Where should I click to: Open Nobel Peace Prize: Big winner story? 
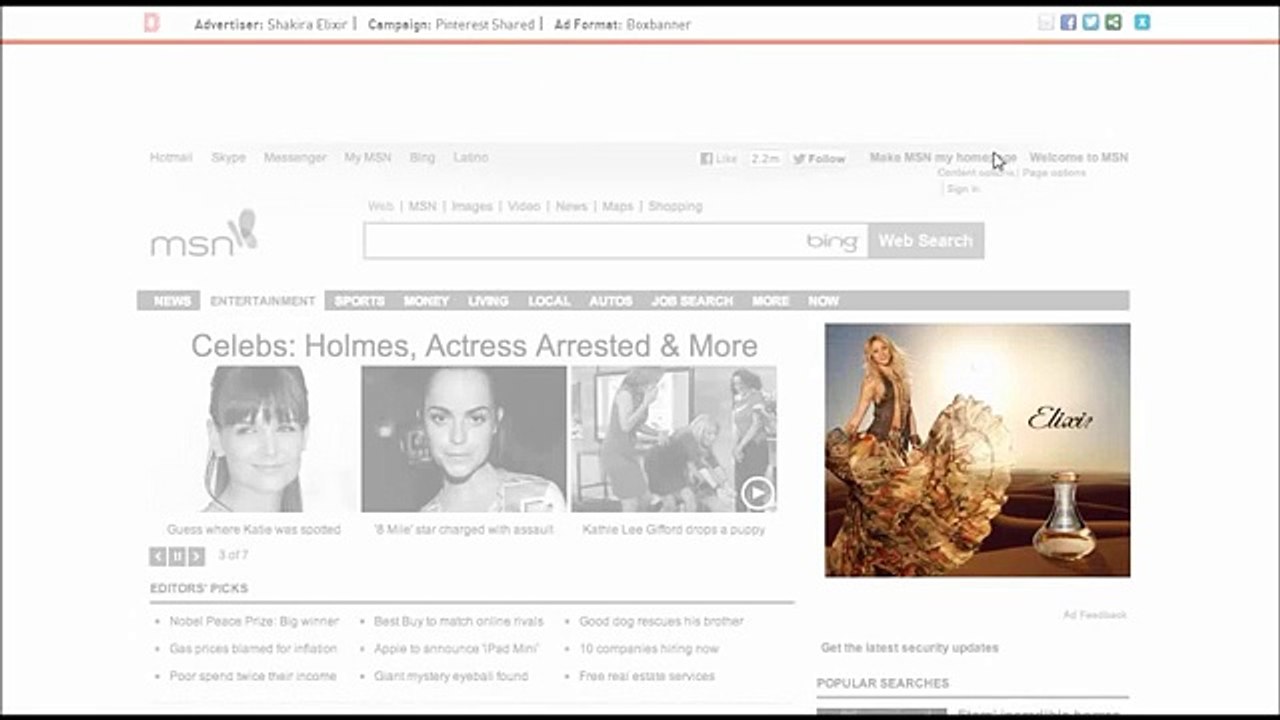point(254,621)
